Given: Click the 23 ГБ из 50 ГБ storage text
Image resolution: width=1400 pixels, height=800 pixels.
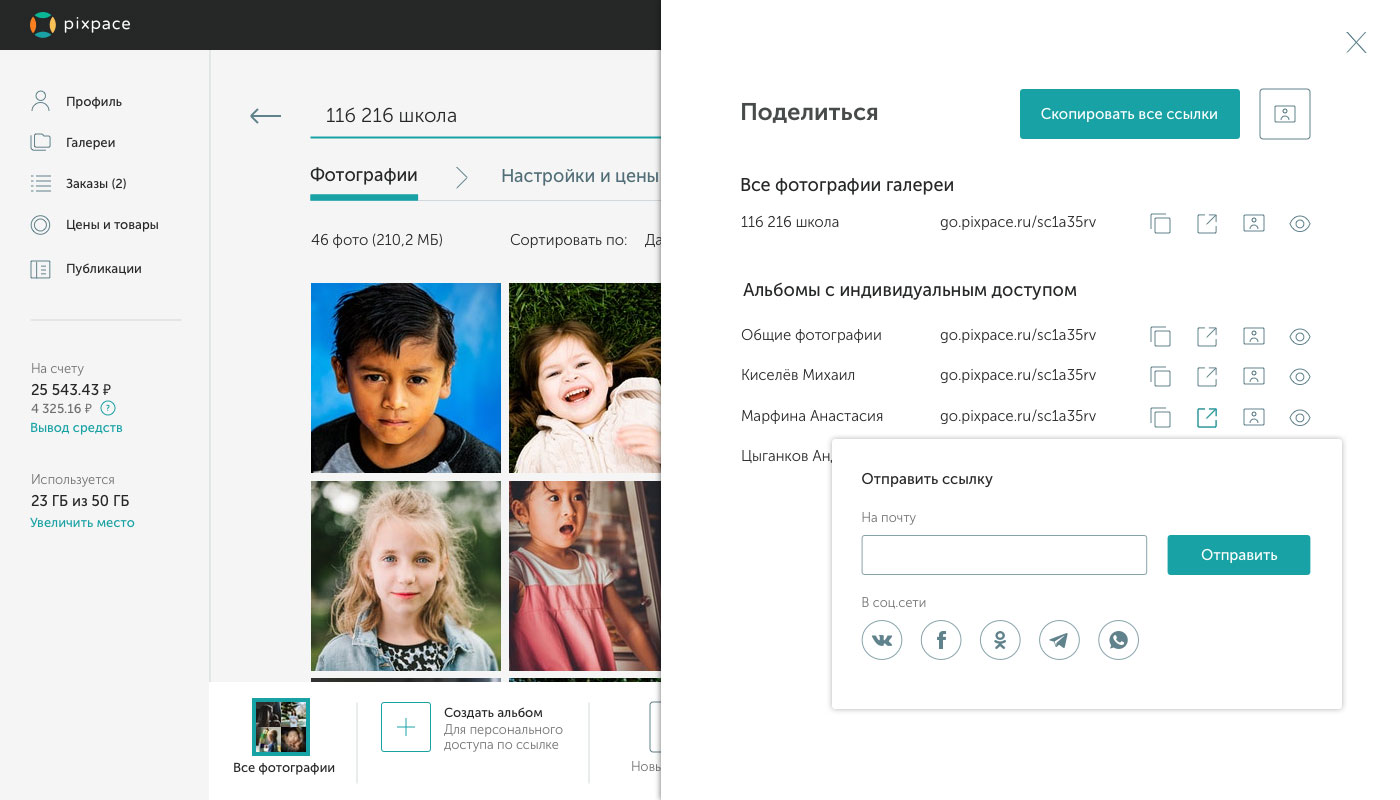Looking at the screenshot, I should tap(80, 501).
